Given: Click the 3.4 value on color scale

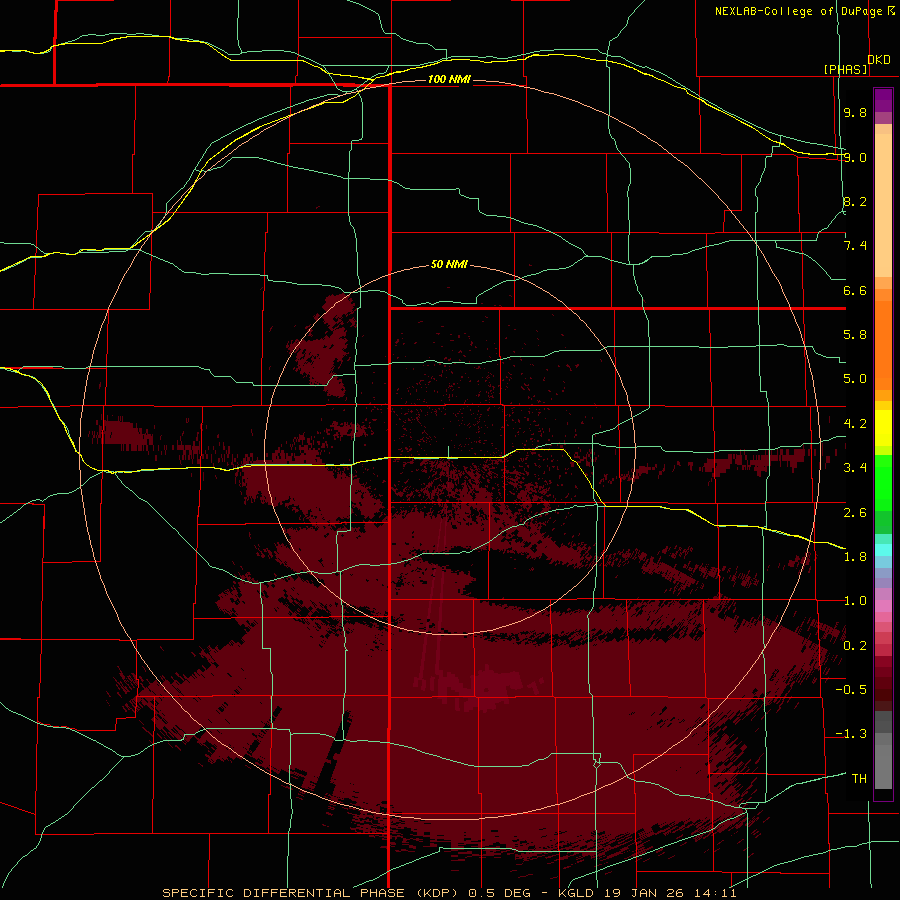Looking at the screenshot, I should [855, 468].
